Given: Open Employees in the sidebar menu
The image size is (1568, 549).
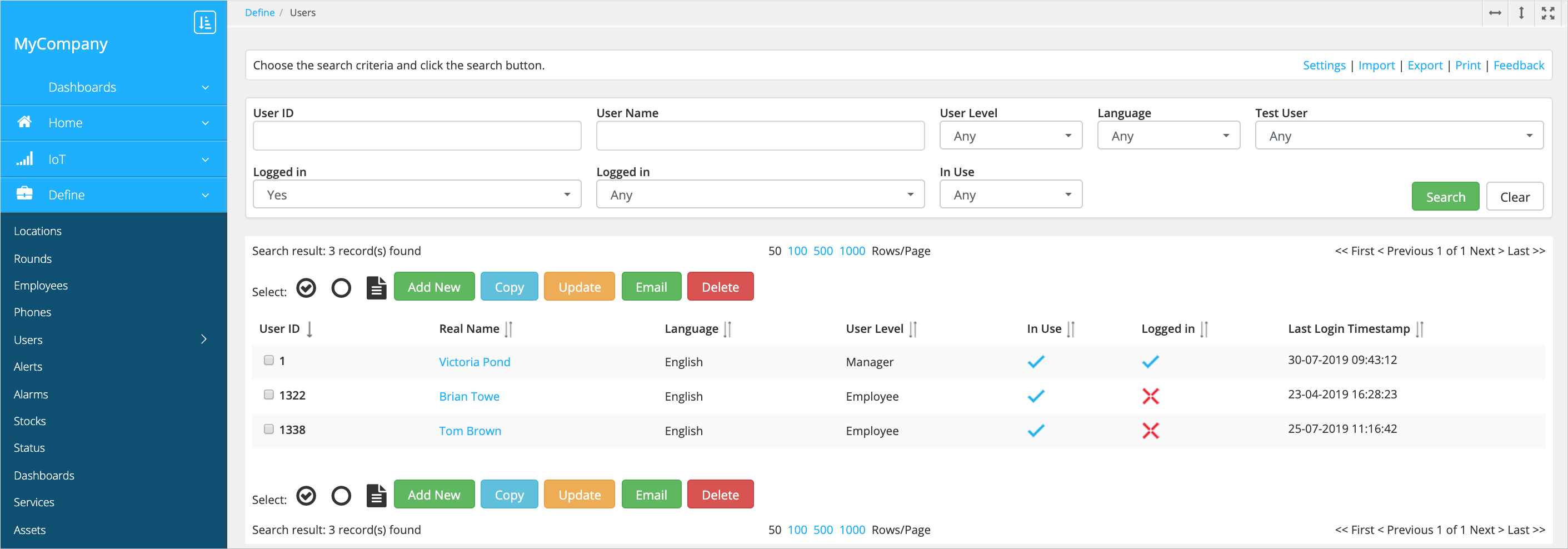Looking at the screenshot, I should click(x=41, y=286).
